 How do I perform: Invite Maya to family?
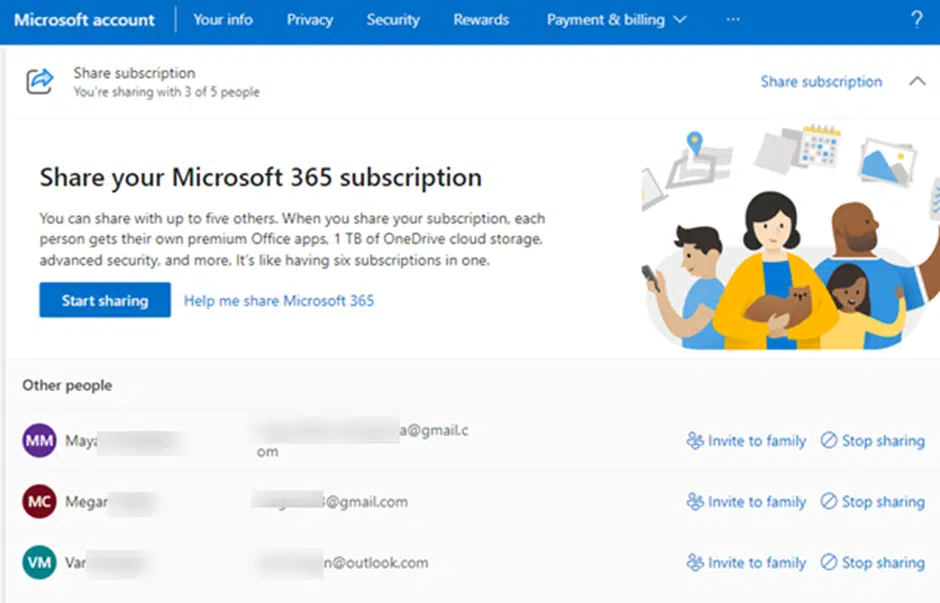pos(746,441)
